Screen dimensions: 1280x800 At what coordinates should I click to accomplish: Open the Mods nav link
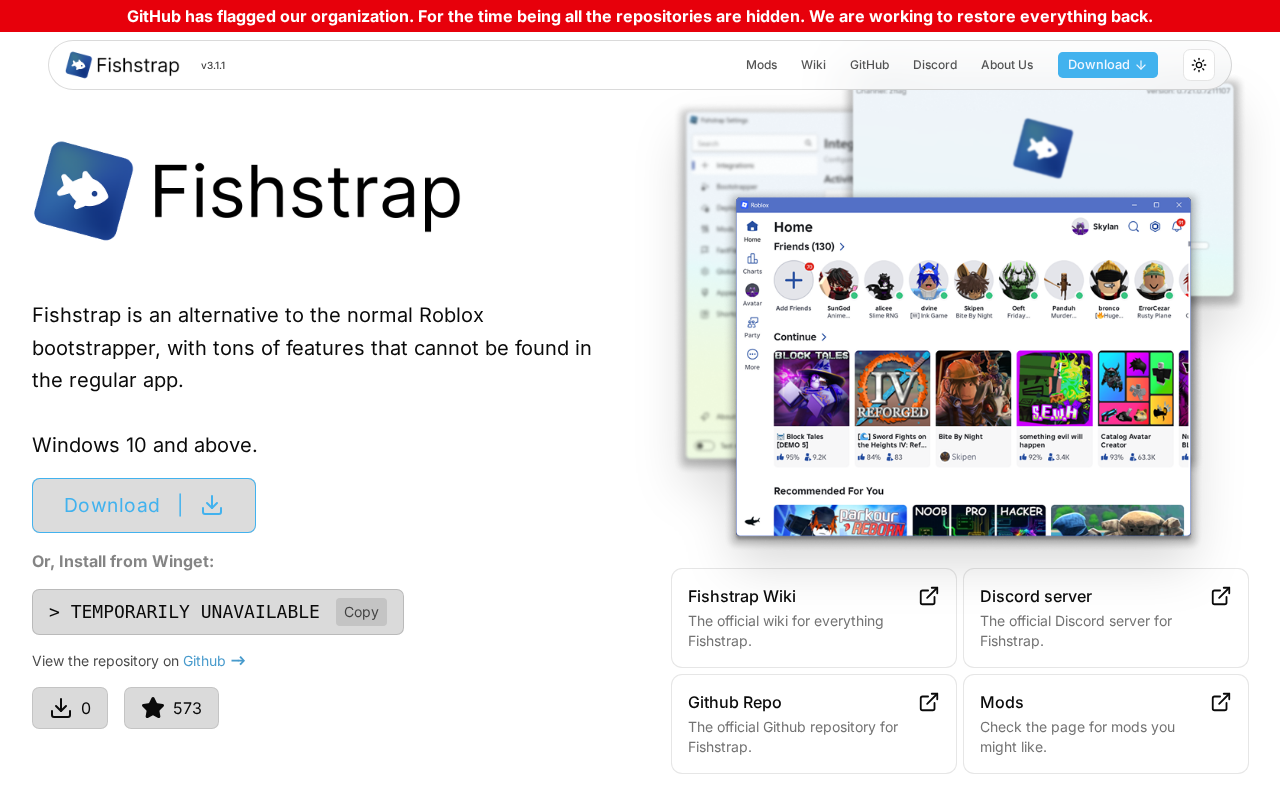point(761,65)
